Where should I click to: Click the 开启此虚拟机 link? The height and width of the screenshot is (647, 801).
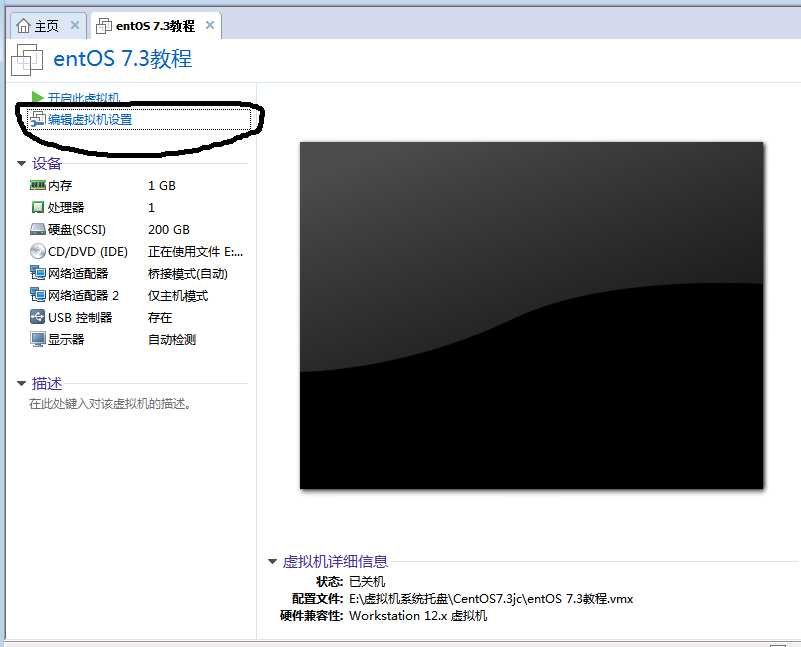(84, 98)
